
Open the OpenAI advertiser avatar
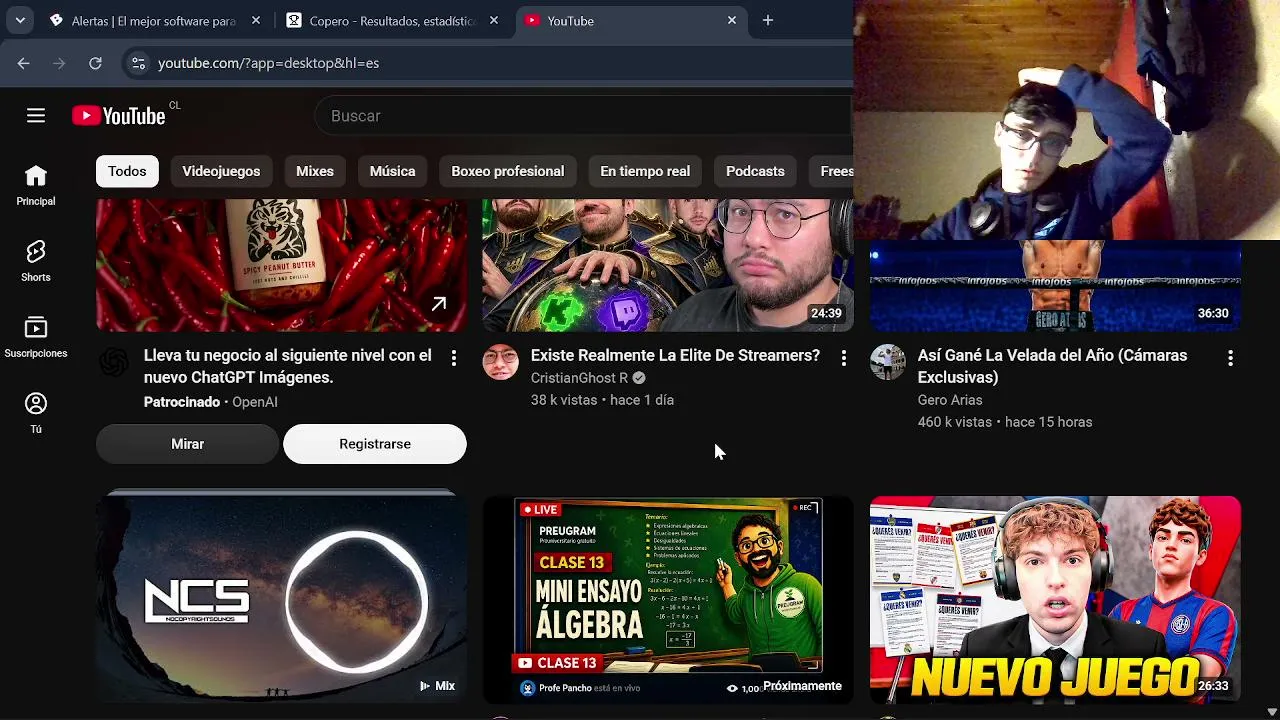click(x=114, y=362)
